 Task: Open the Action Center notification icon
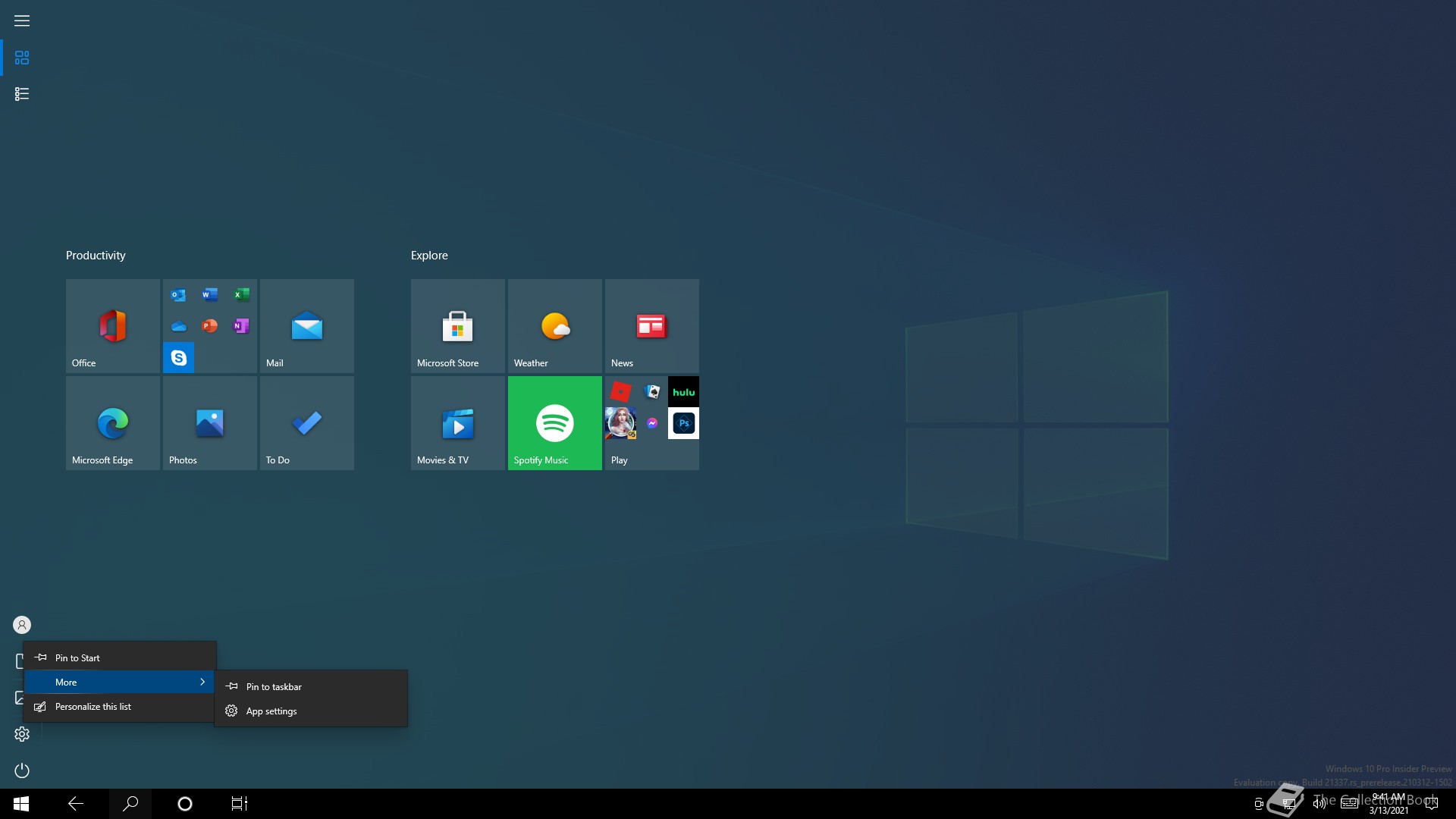click(1432, 804)
